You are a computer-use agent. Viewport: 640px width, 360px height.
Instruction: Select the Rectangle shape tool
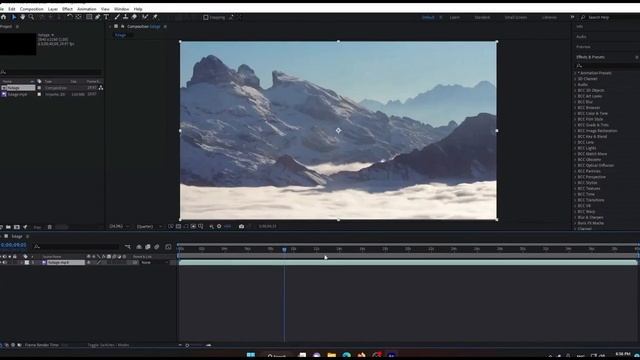pos(89,17)
